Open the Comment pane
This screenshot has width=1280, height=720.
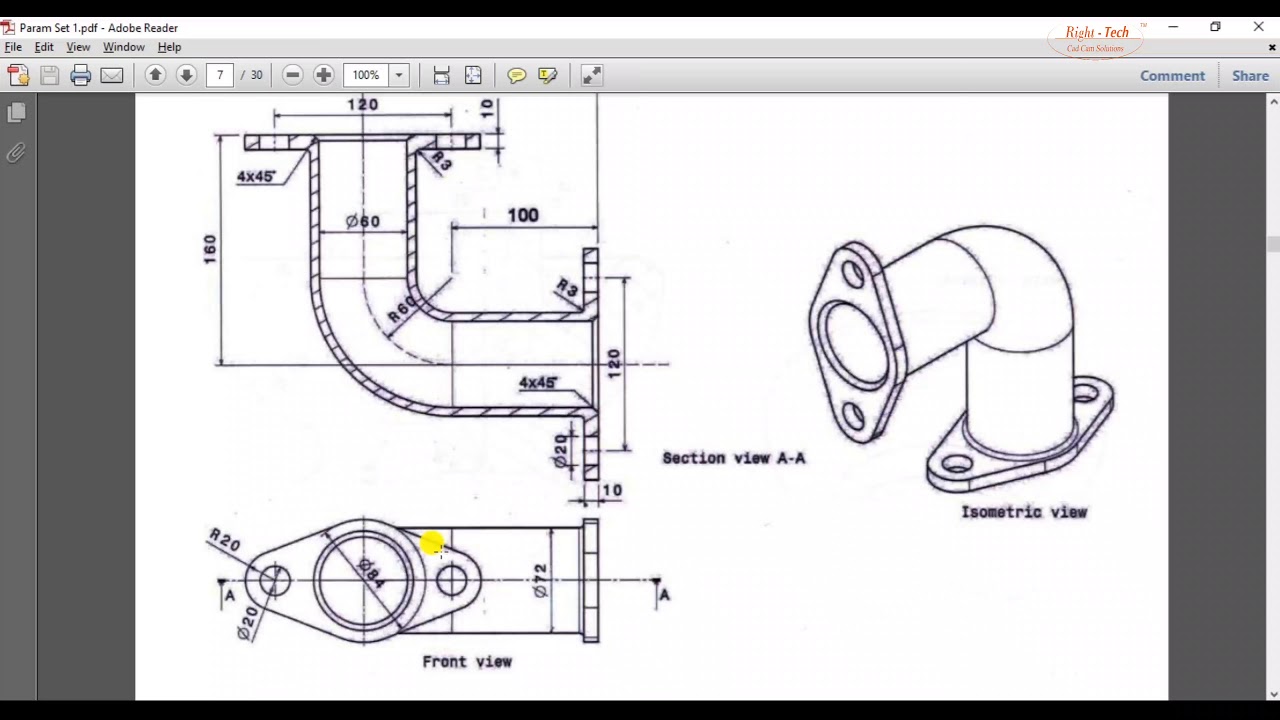click(1172, 76)
